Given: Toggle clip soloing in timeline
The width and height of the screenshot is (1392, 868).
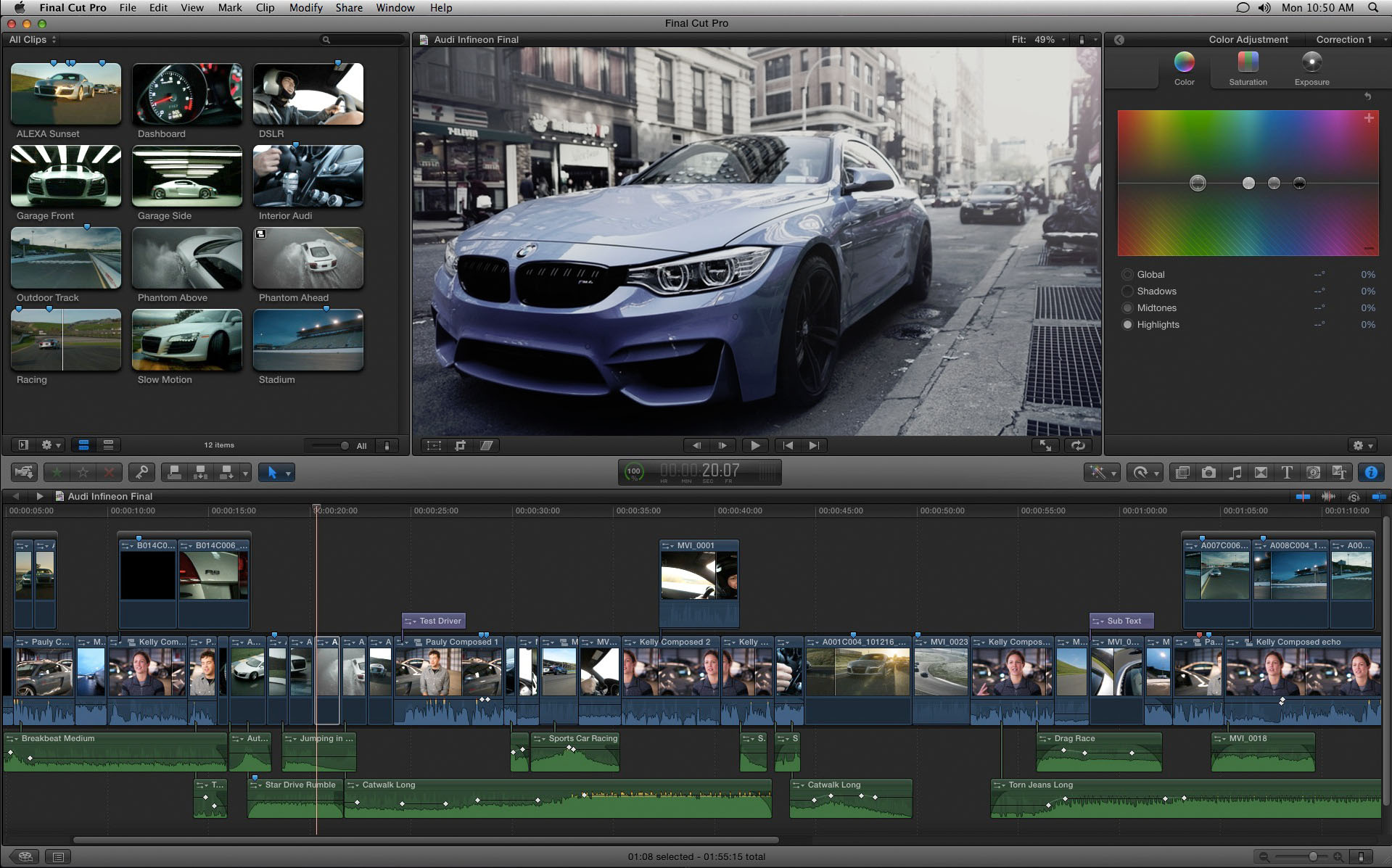Looking at the screenshot, I should [x=1354, y=497].
